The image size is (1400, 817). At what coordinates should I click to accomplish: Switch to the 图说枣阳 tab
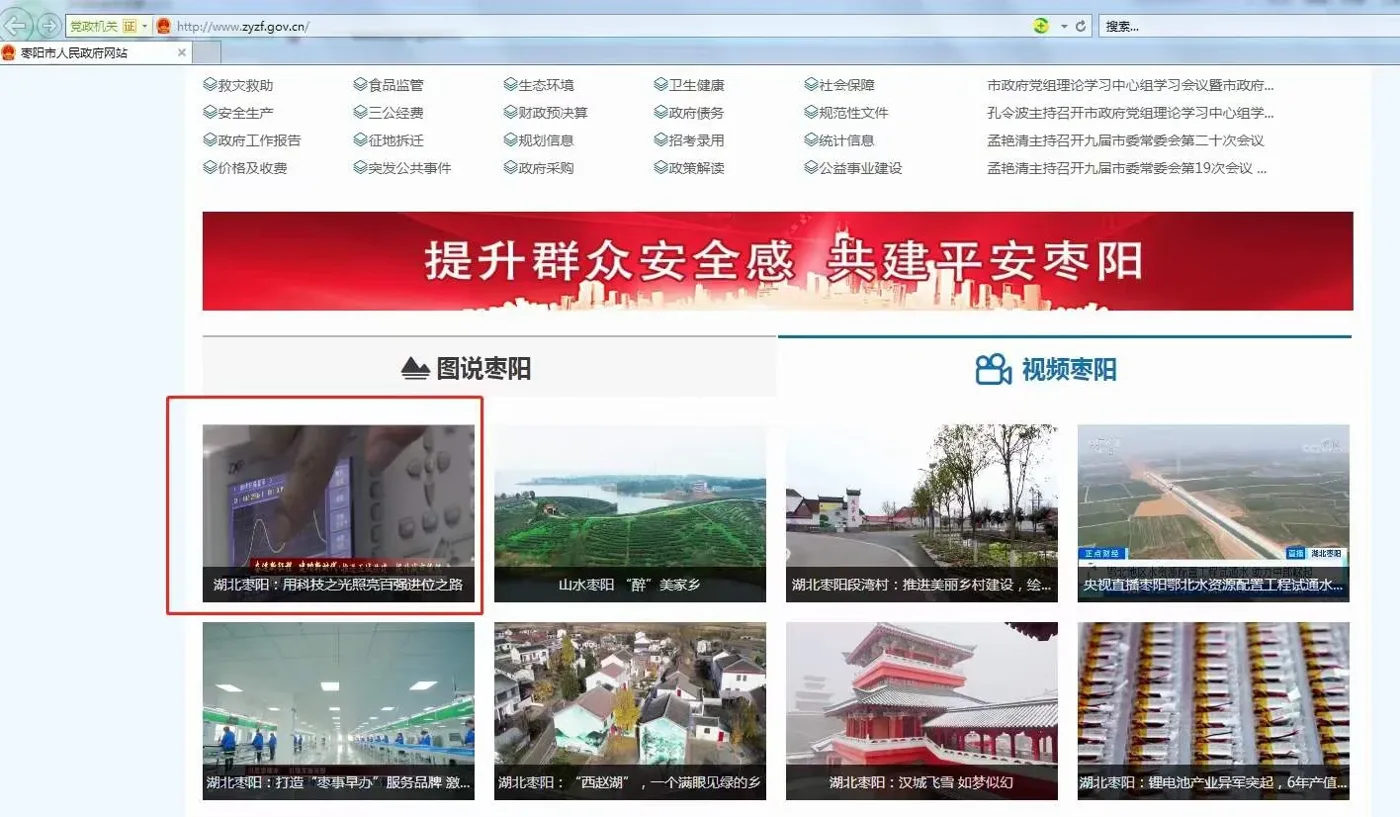tap(489, 367)
